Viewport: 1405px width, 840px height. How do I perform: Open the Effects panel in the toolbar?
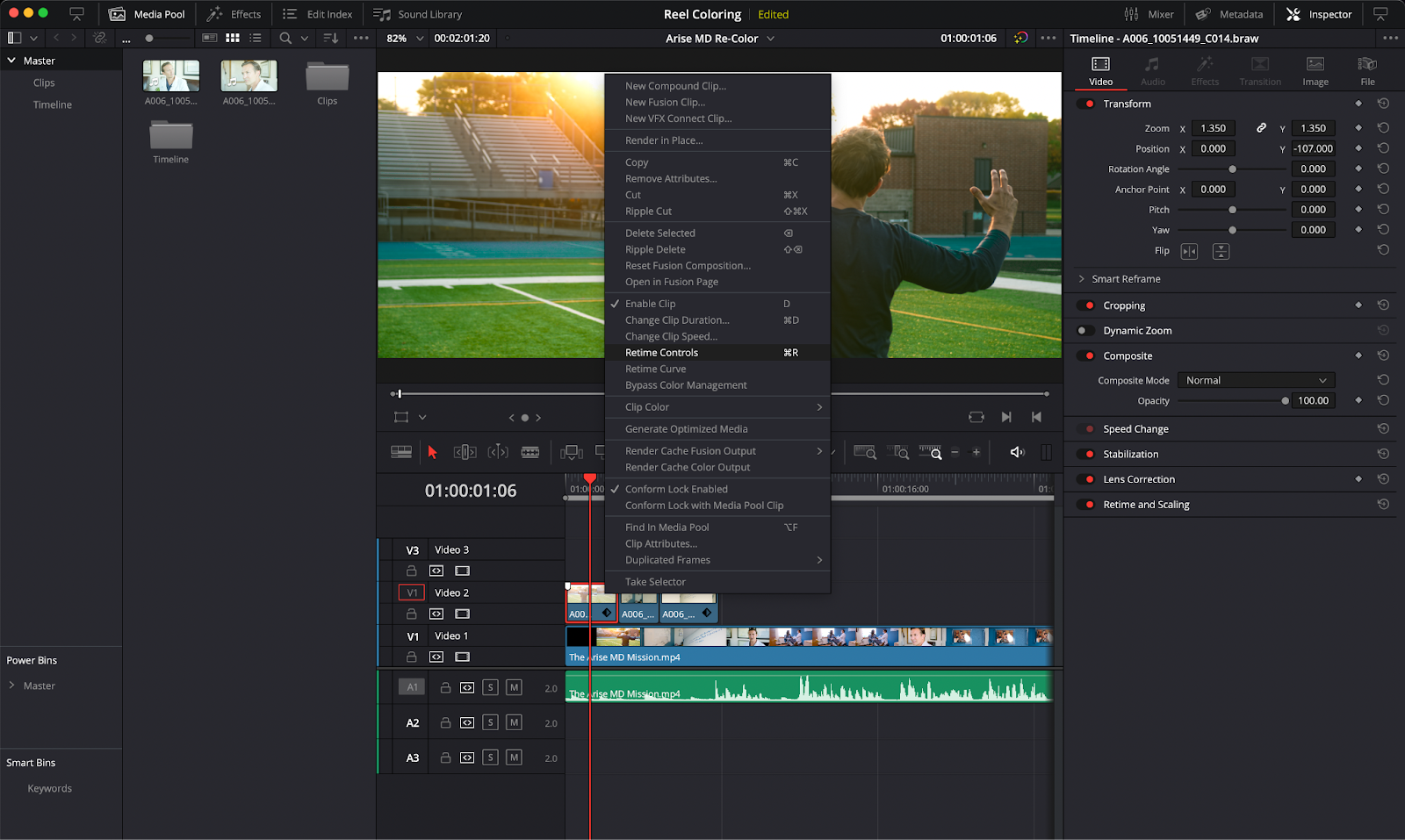coord(234,14)
